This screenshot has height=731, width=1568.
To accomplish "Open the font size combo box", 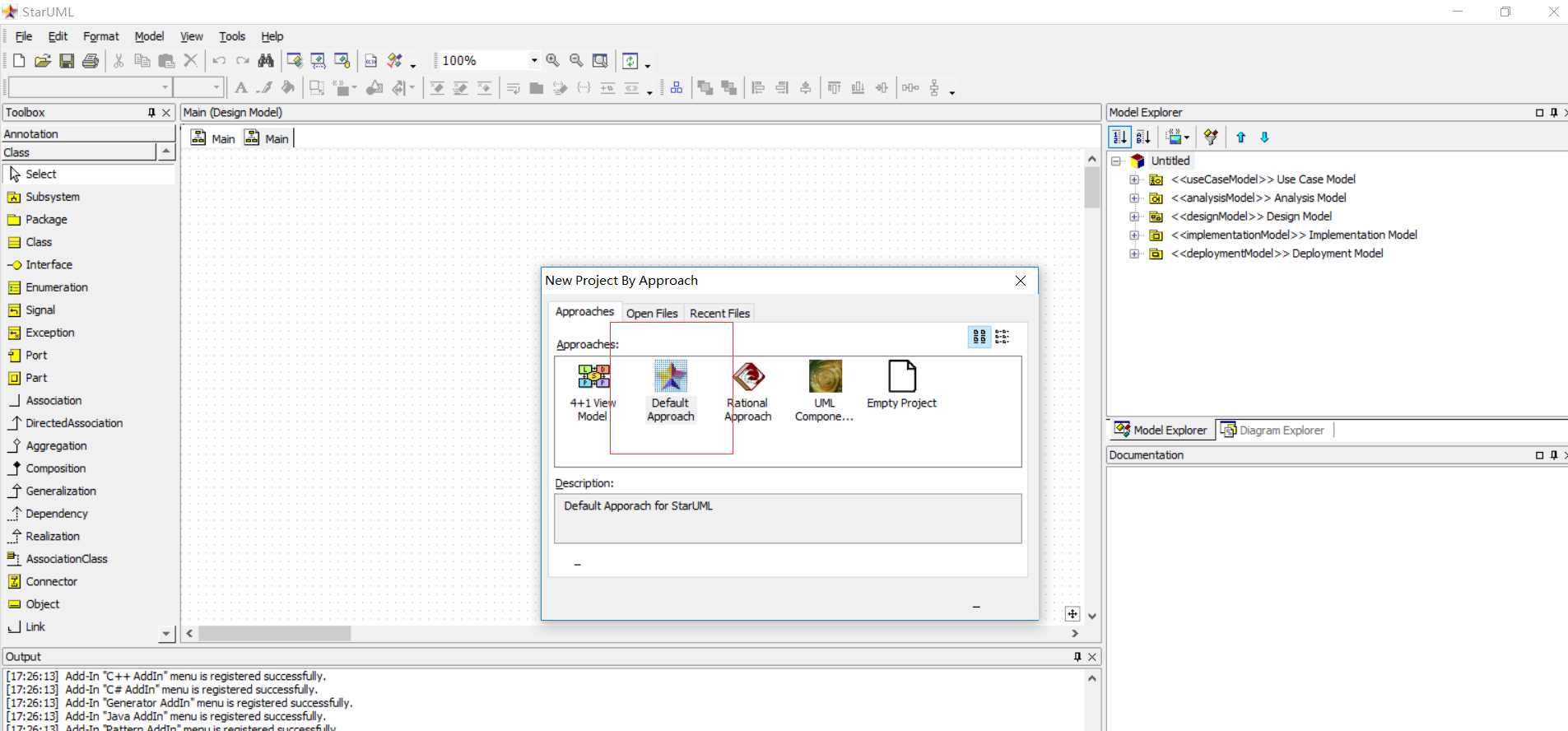I will coord(199,87).
